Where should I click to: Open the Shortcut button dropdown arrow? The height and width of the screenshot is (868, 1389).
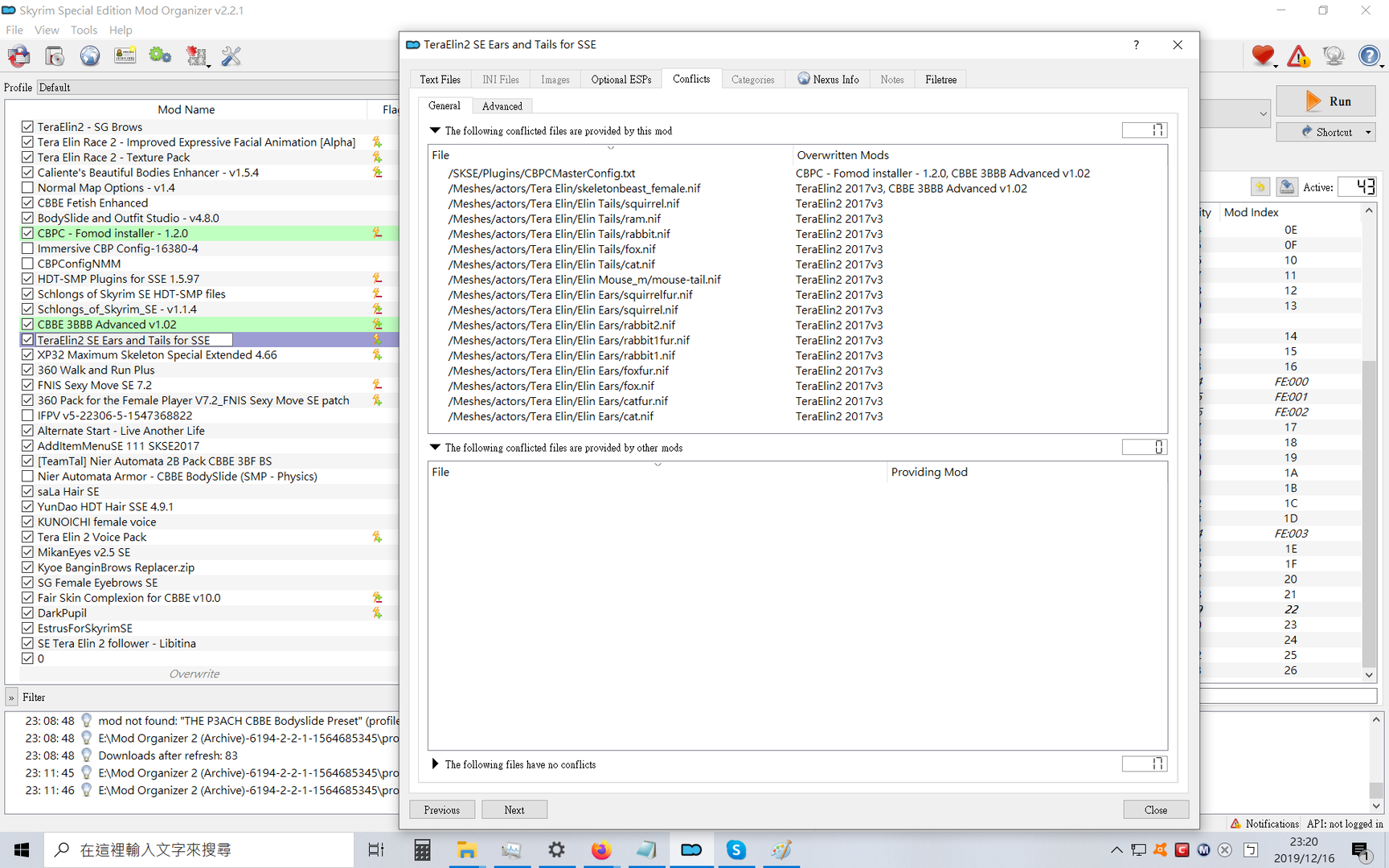tap(1368, 132)
